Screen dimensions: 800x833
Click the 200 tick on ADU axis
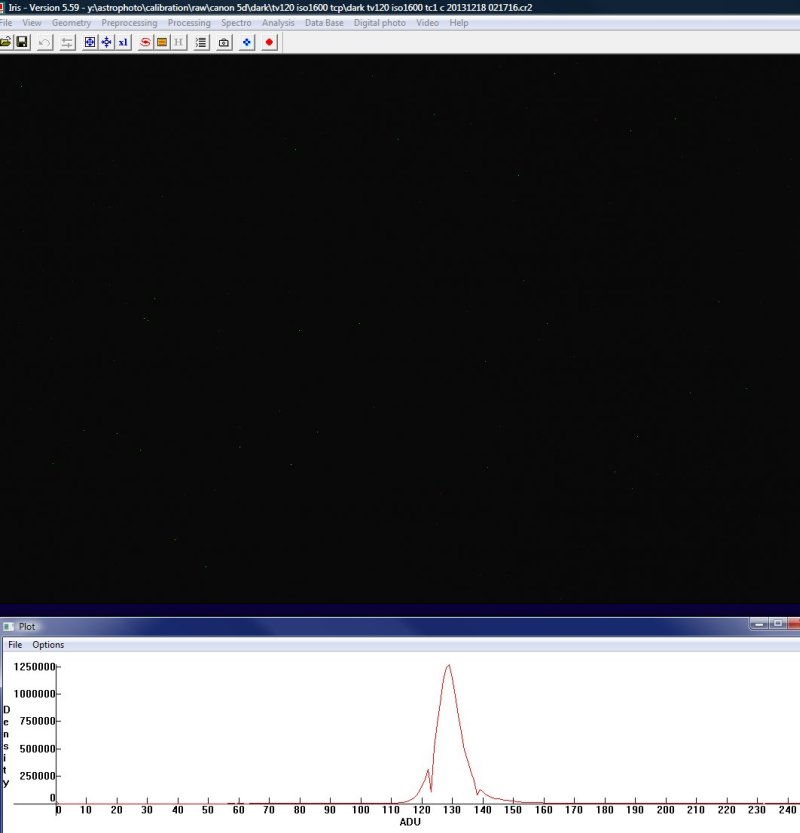[x=665, y=810]
